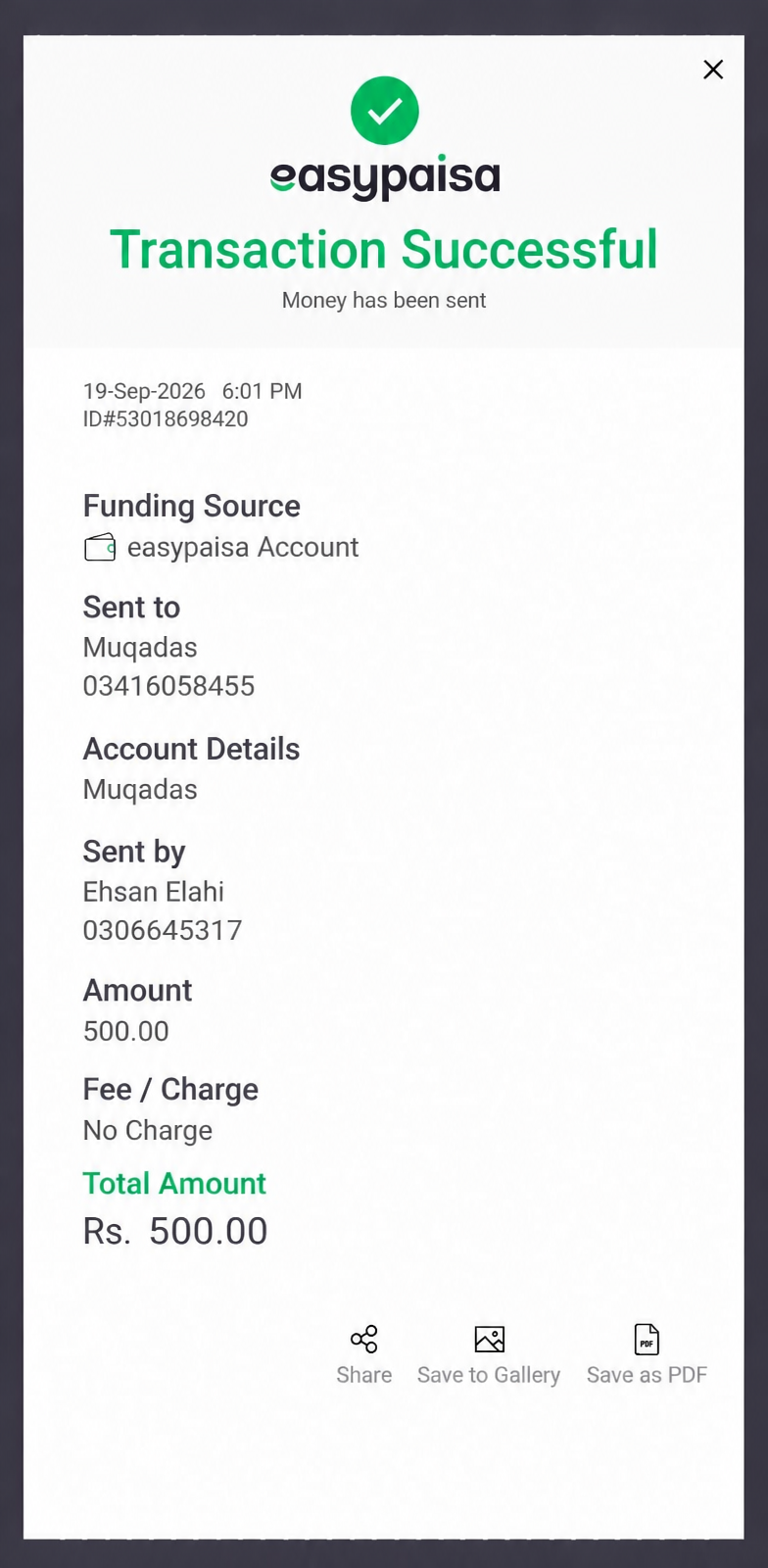
Task: Close the receipt with the X icon
Action: coord(713,70)
